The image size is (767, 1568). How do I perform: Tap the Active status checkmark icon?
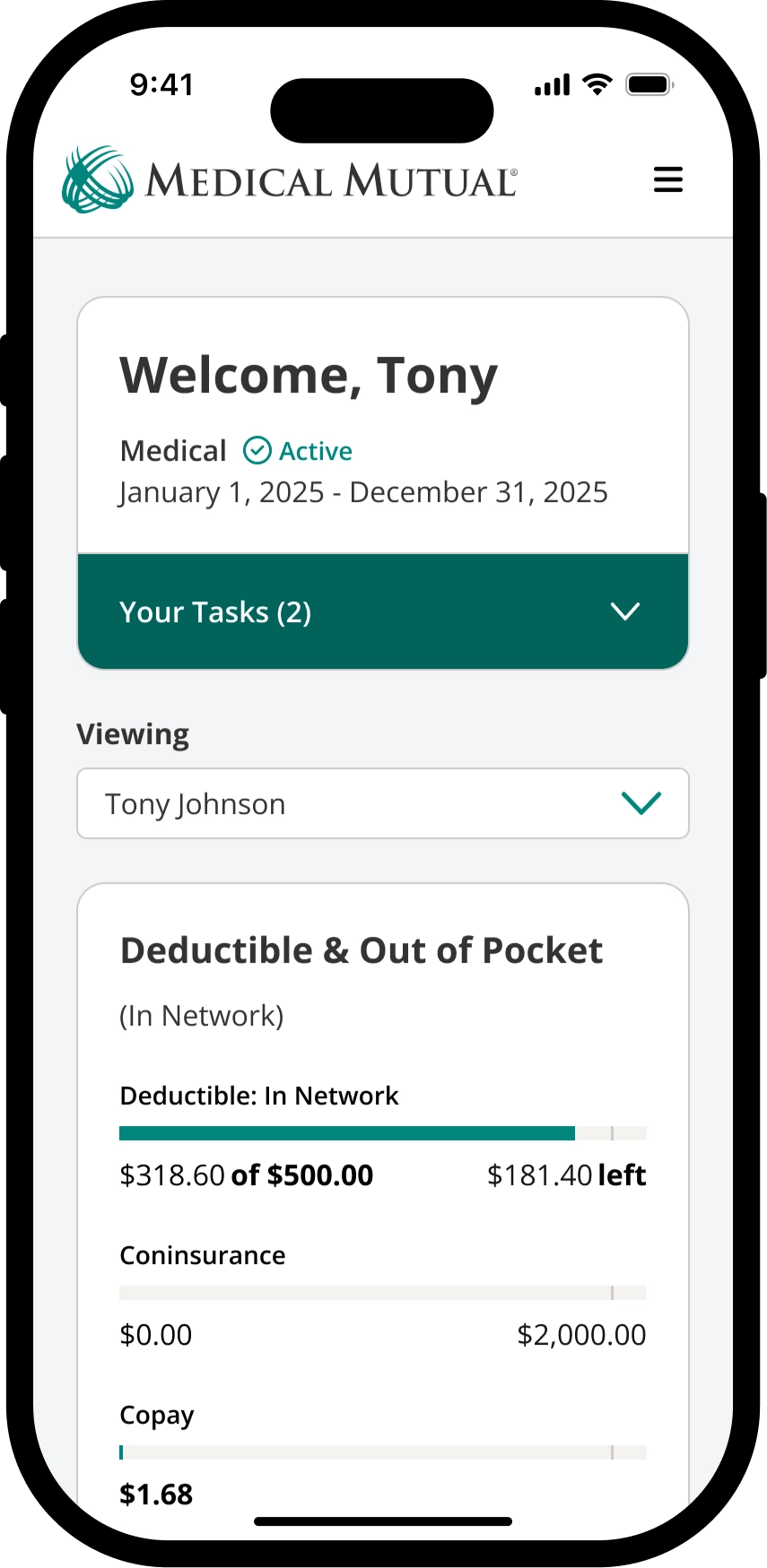(257, 450)
